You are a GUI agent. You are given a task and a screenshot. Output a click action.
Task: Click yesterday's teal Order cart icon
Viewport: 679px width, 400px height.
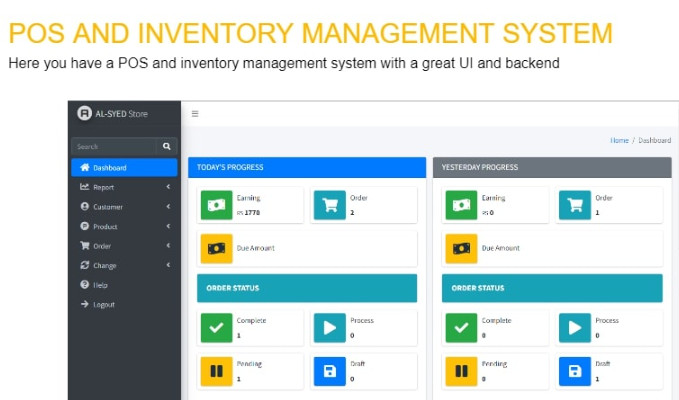click(575, 205)
